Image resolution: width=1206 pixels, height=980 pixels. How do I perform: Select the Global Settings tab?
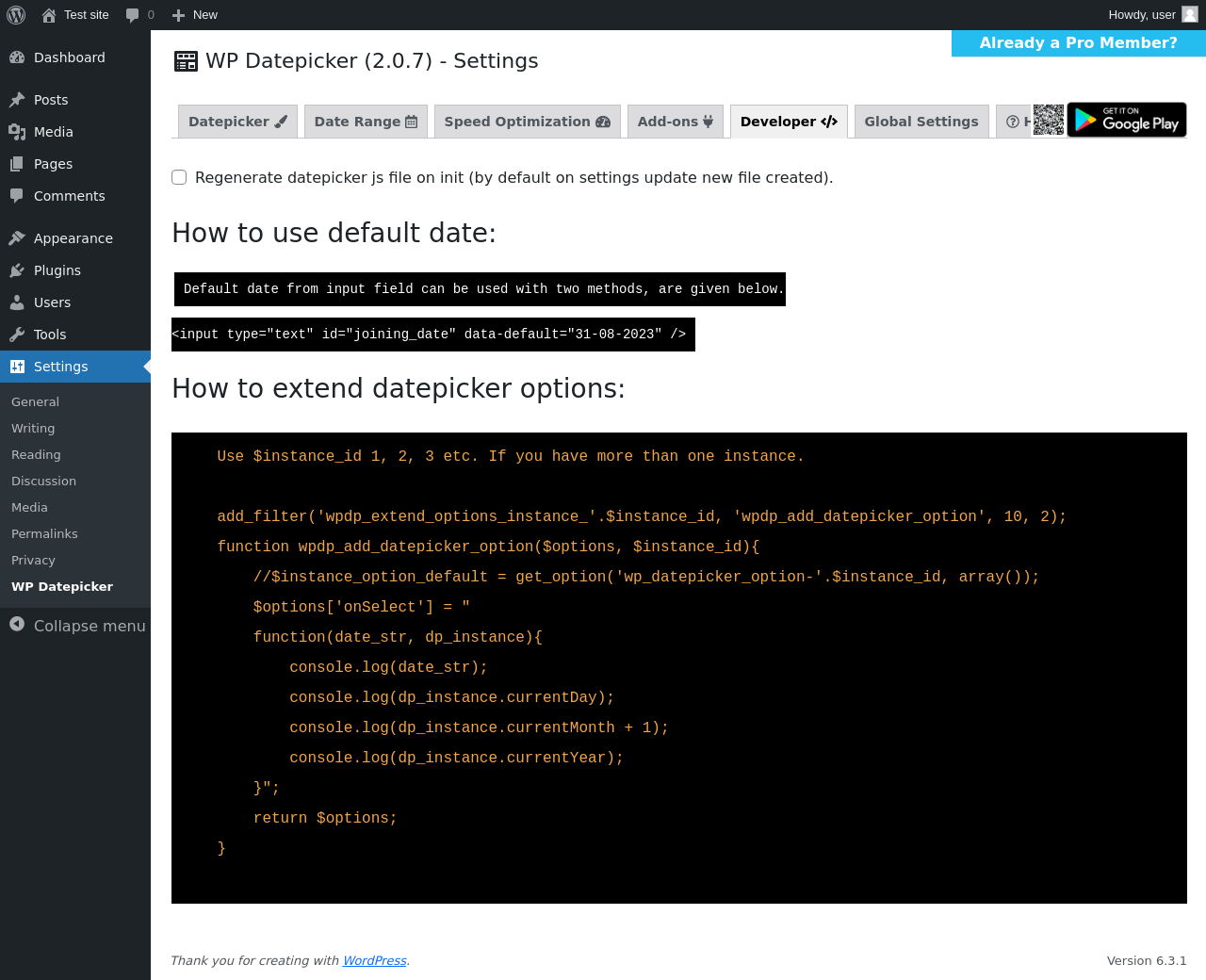pos(921,122)
